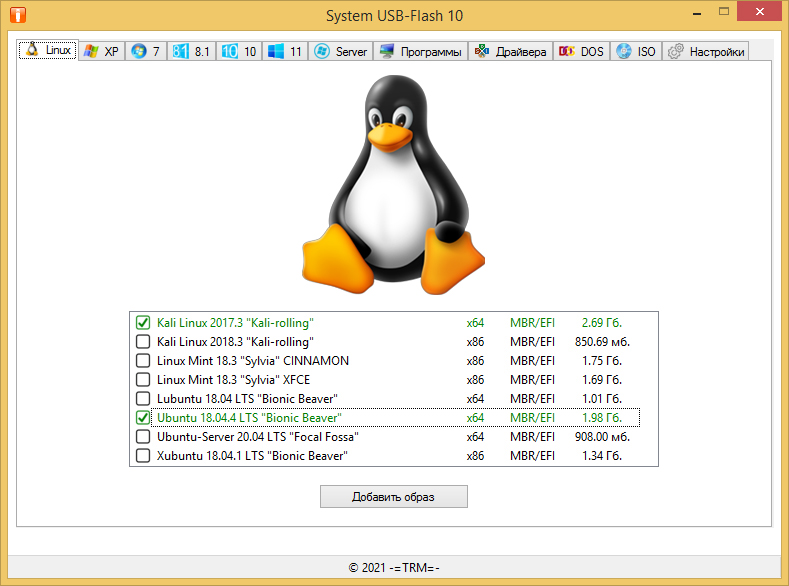Click the ISO disc icon
Screen dimensions: 789x586
coord(624,51)
